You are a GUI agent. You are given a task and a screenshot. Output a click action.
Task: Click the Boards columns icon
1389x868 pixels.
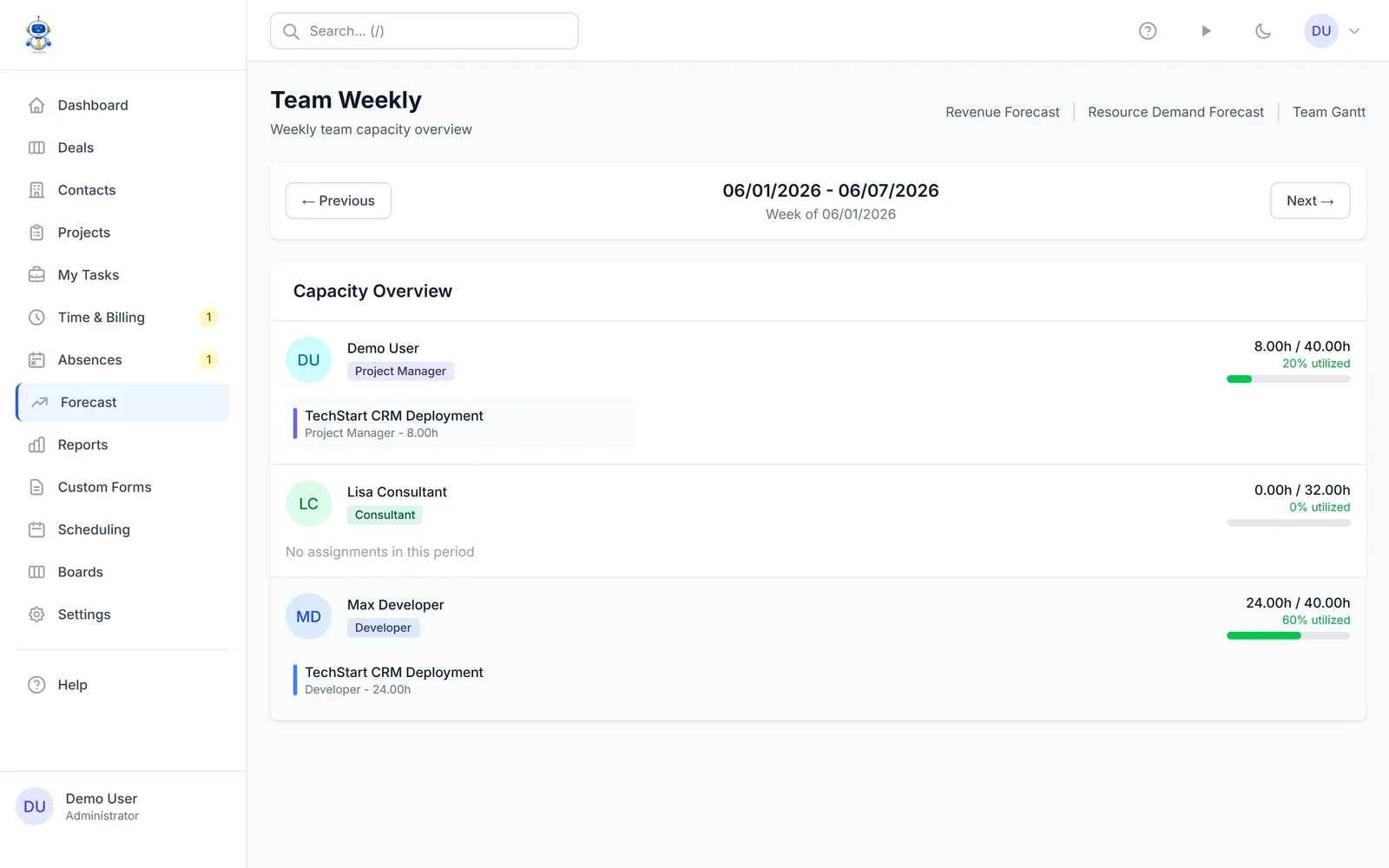36,572
